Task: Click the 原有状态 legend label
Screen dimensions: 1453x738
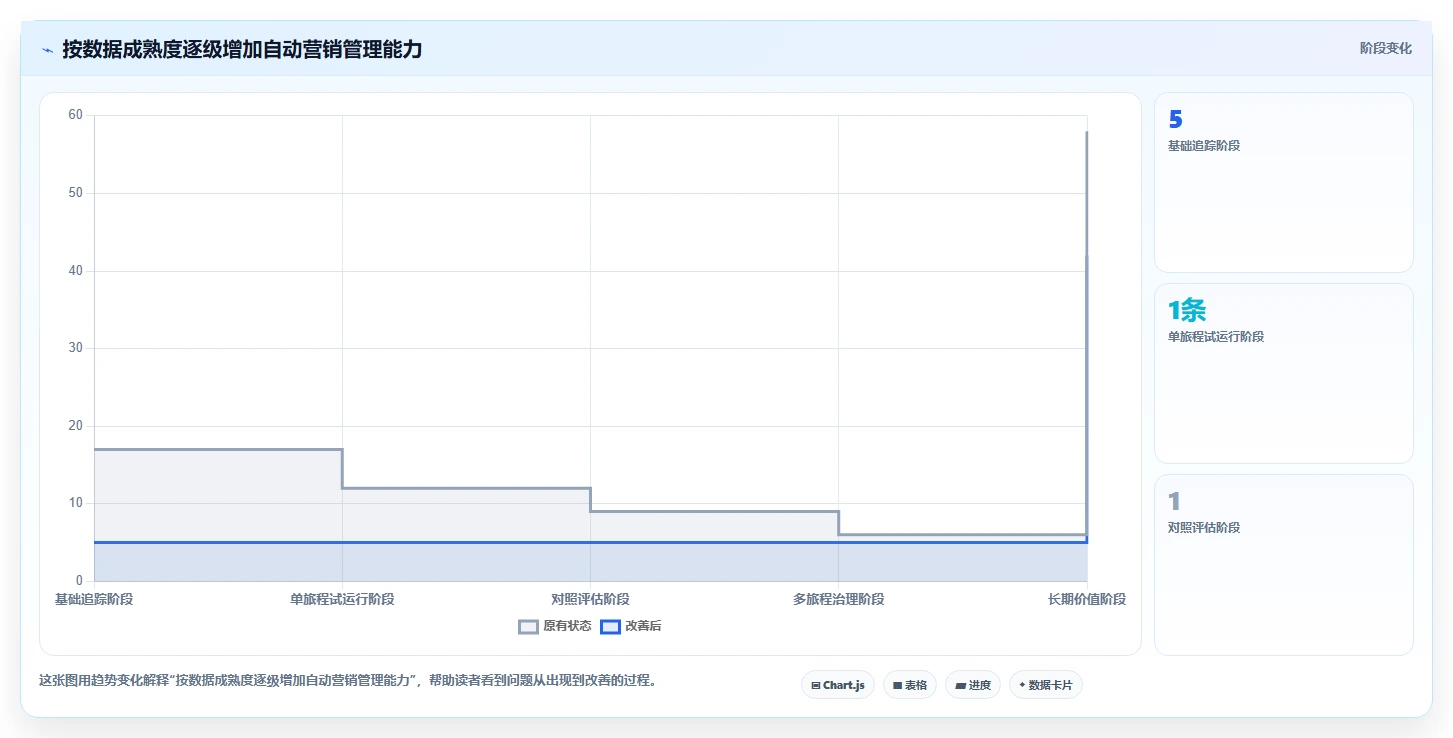Action: pyautogui.click(x=567, y=627)
